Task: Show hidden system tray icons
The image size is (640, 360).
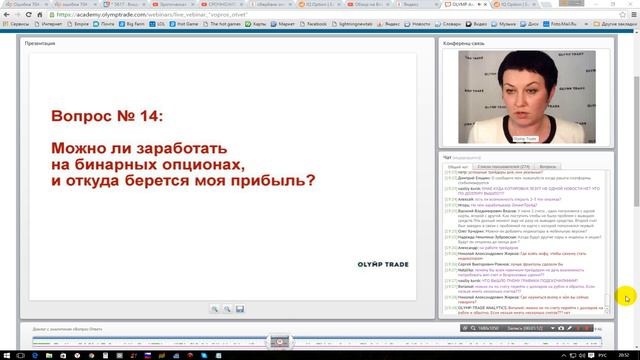Action: 564,356
